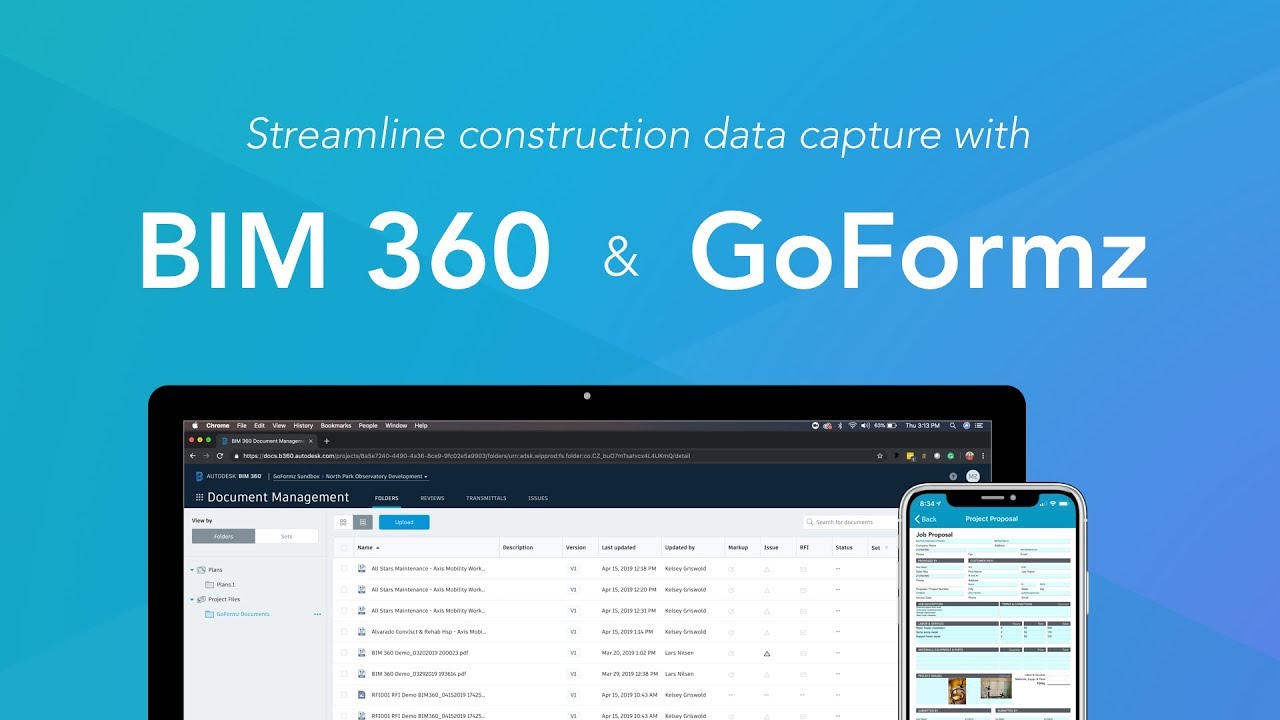Open the Chrome three-dot menu
1280x720 pixels.
point(985,456)
